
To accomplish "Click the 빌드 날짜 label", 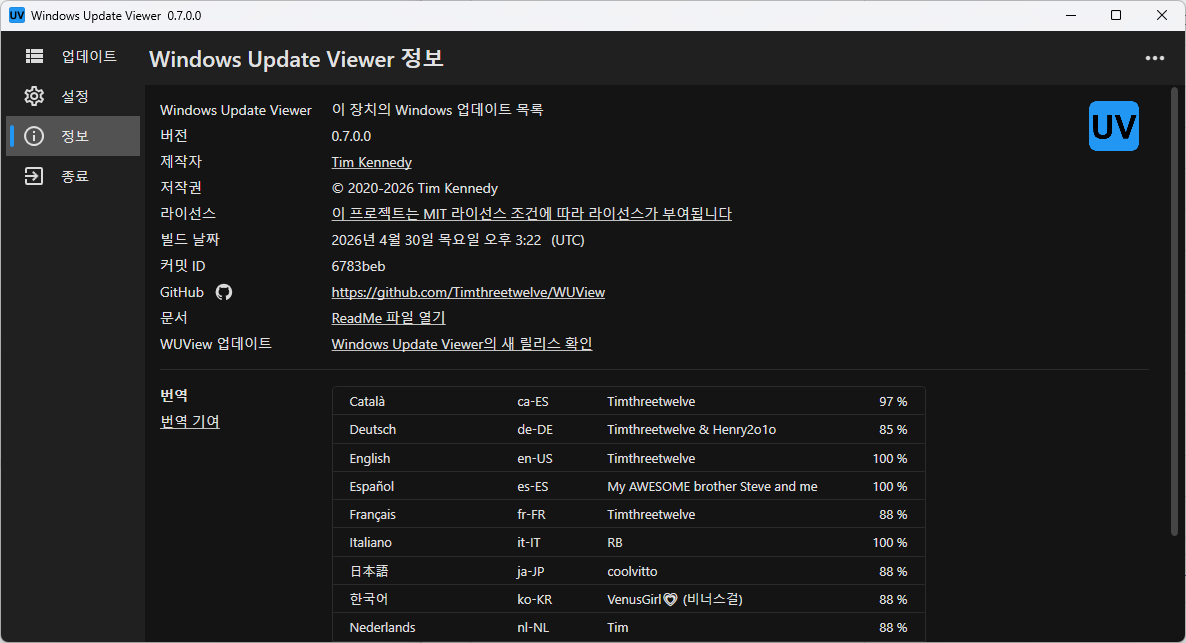I will click(190, 240).
